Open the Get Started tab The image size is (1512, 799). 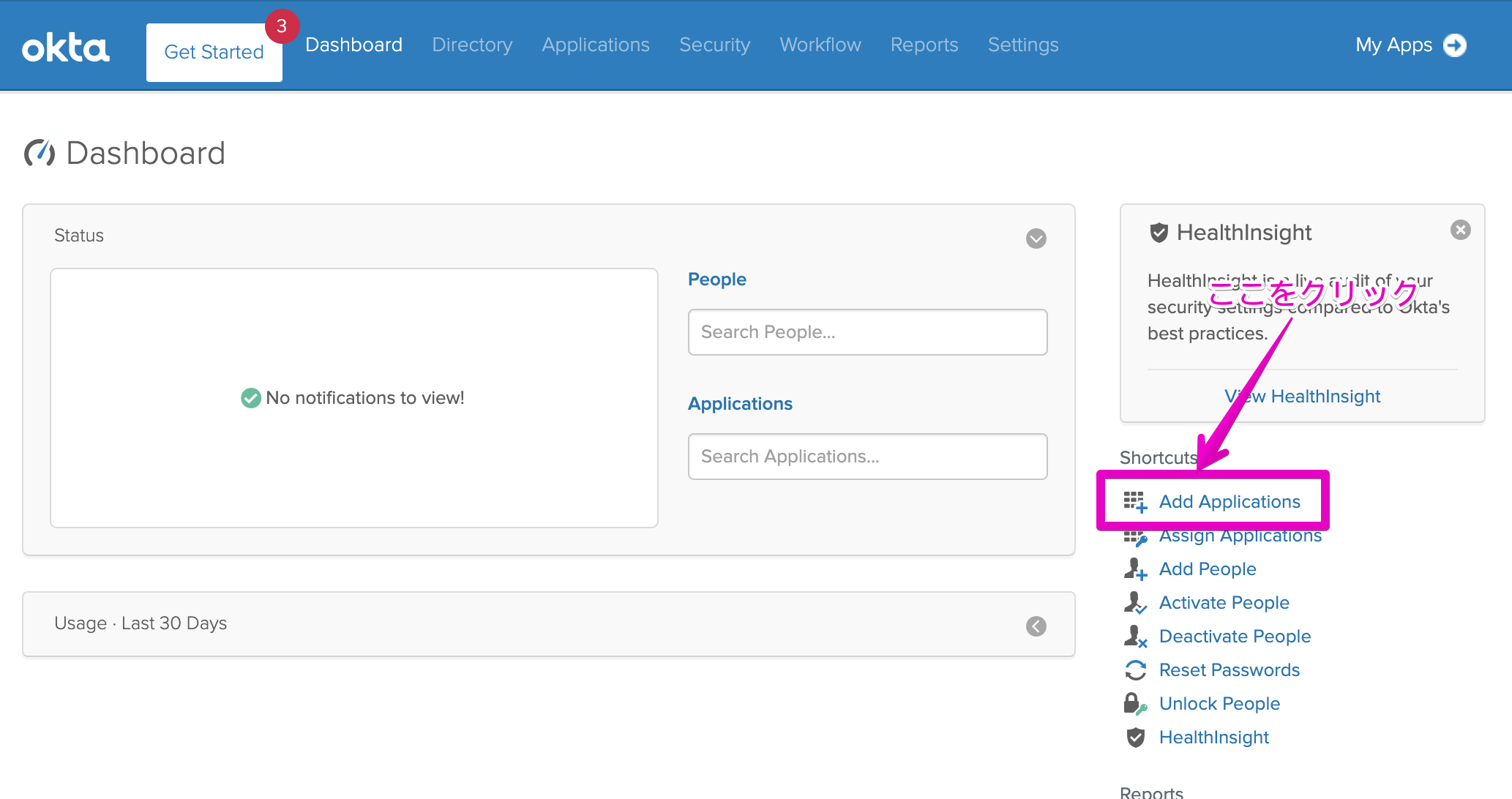point(214,52)
